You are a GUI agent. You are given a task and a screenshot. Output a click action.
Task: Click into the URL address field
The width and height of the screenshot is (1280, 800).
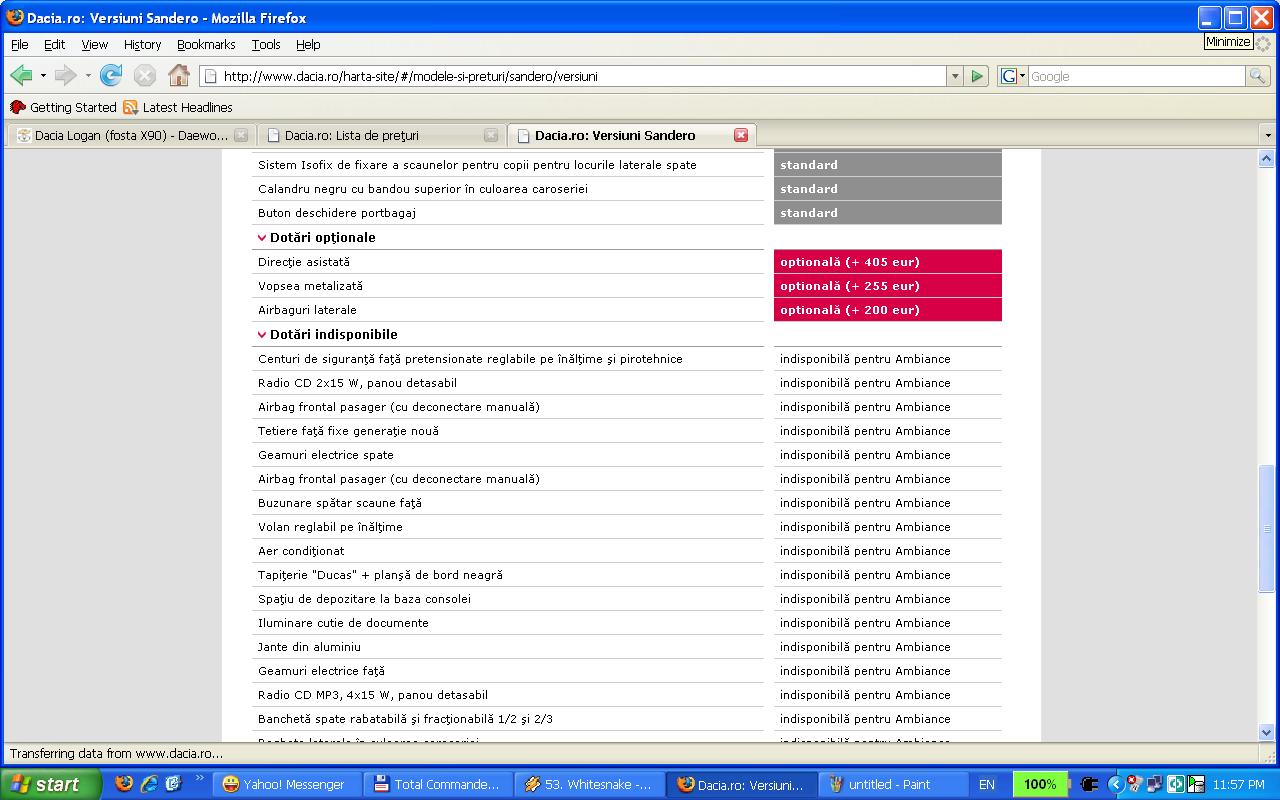coord(583,76)
